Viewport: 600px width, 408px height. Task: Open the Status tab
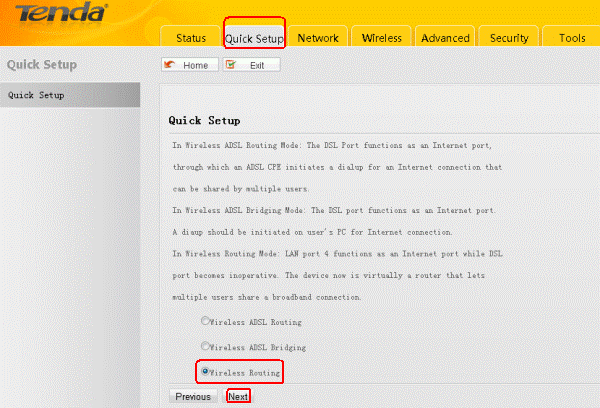190,38
